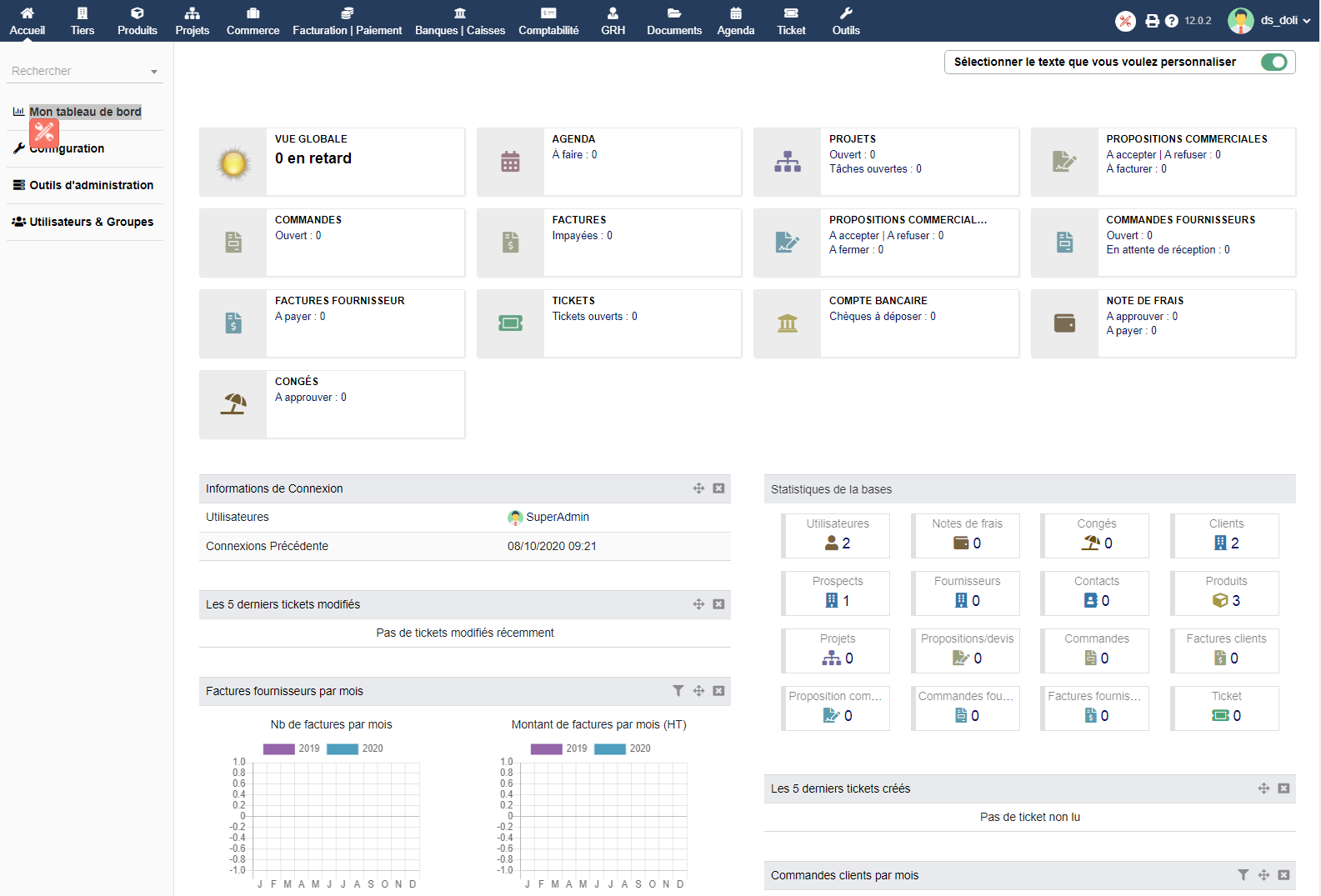Open filter on Factures fournisseurs par mois
Viewport: 1321px width, 896px height.
point(678,691)
